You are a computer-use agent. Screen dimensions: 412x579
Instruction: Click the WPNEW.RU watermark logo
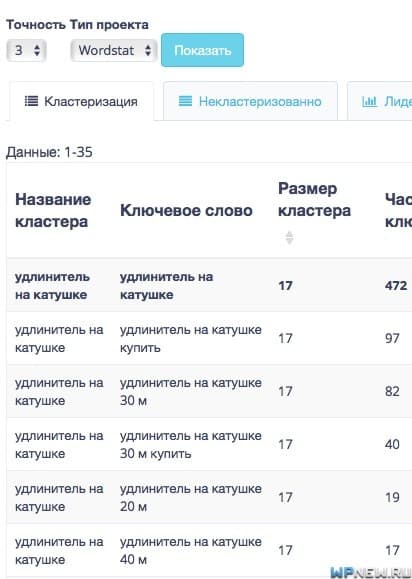371,572
